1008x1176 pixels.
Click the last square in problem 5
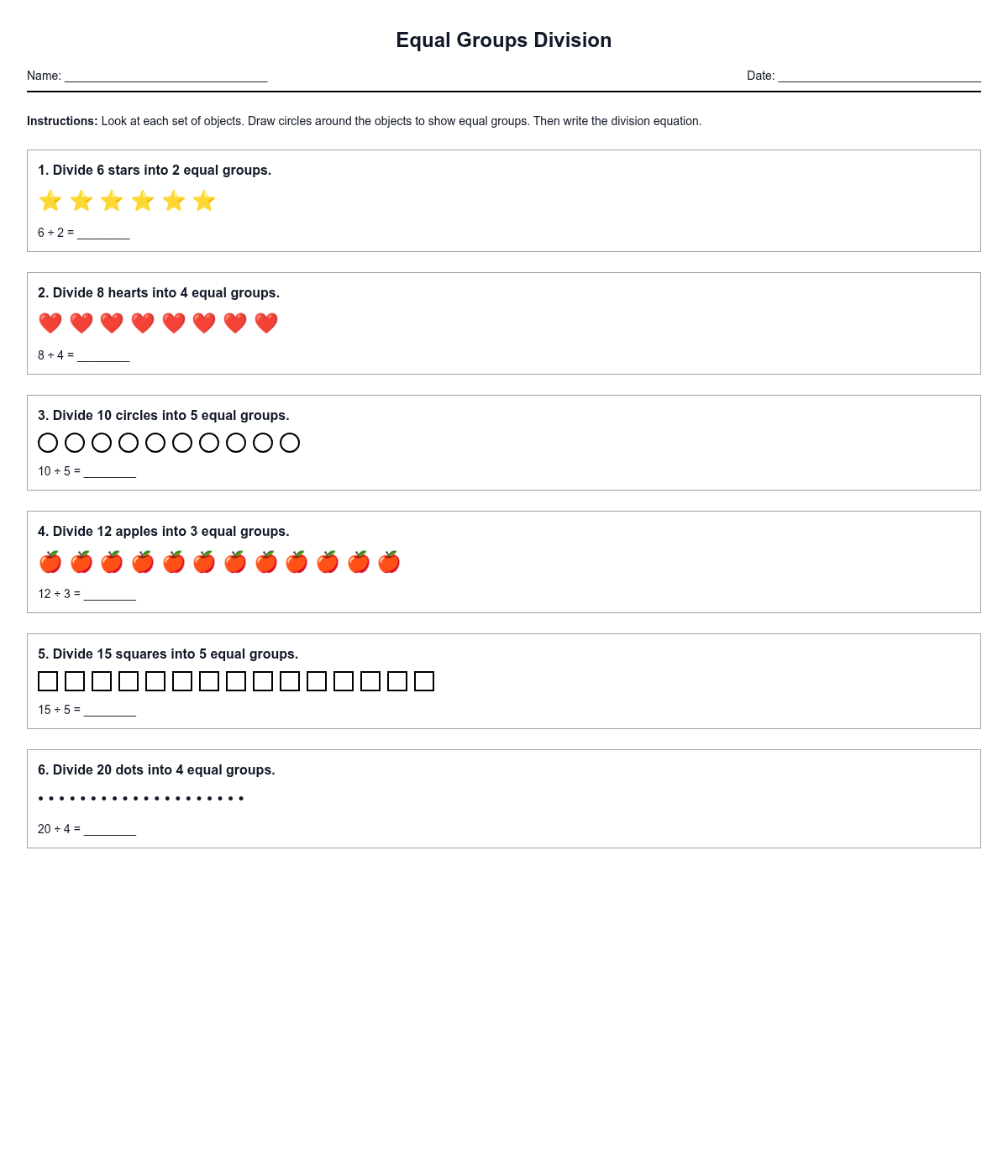[x=424, y=681]
